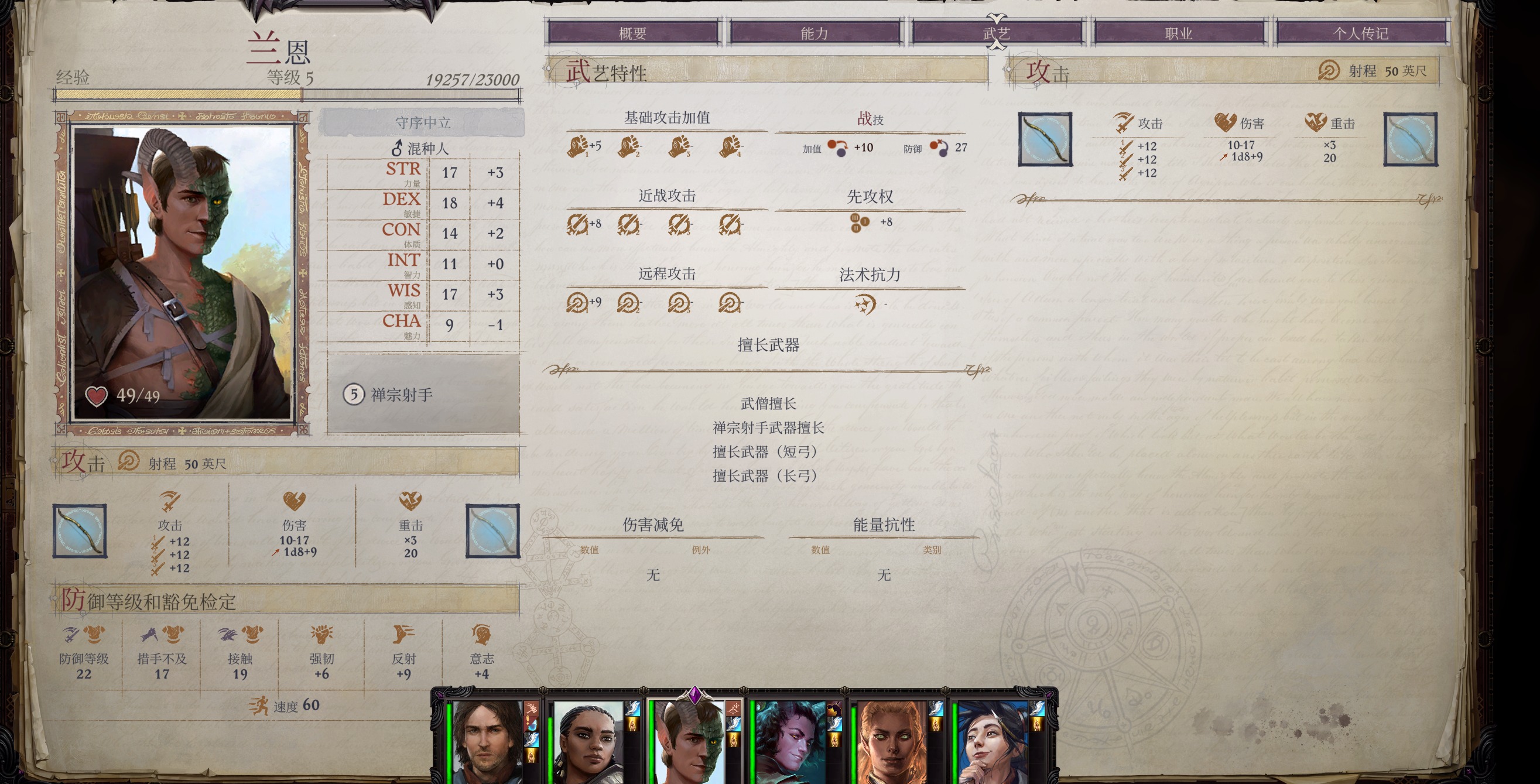Click the 擅长武器（长弓） proficiency entry
Viewport: 1540px width, 784px height.
coord(768,475)
